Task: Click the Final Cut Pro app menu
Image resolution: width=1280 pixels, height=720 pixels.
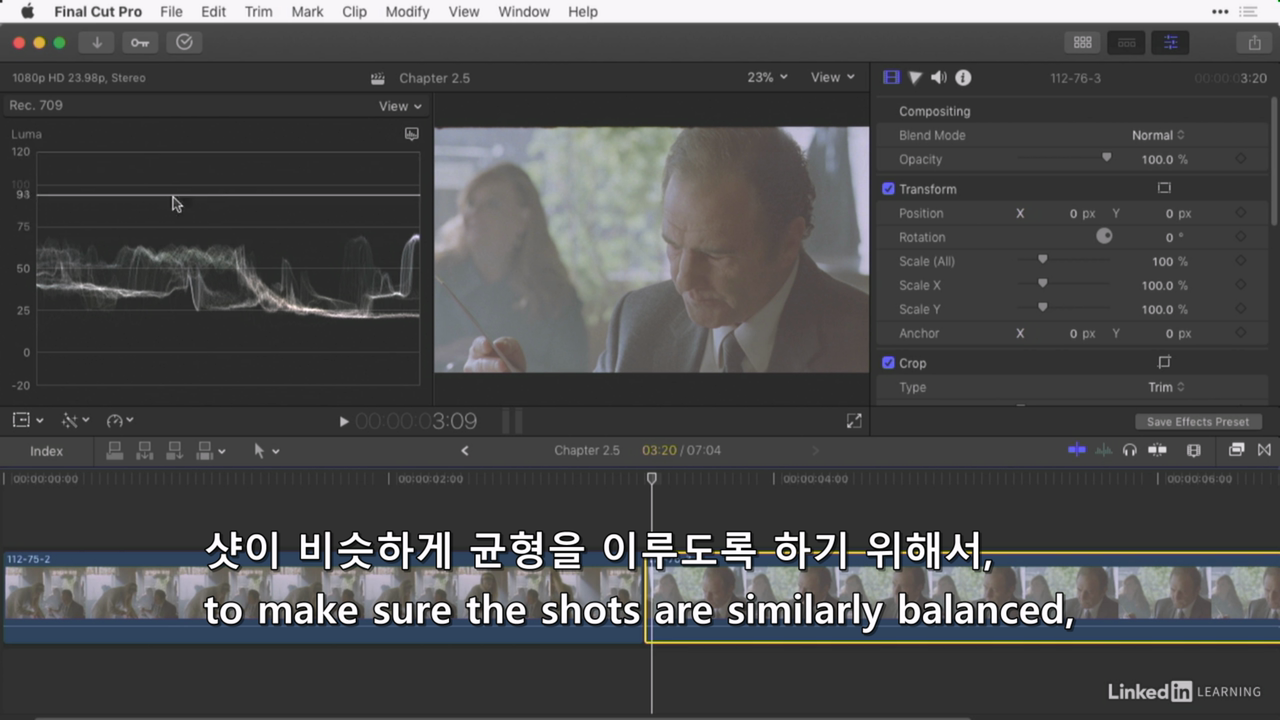Action: (98, 12)
